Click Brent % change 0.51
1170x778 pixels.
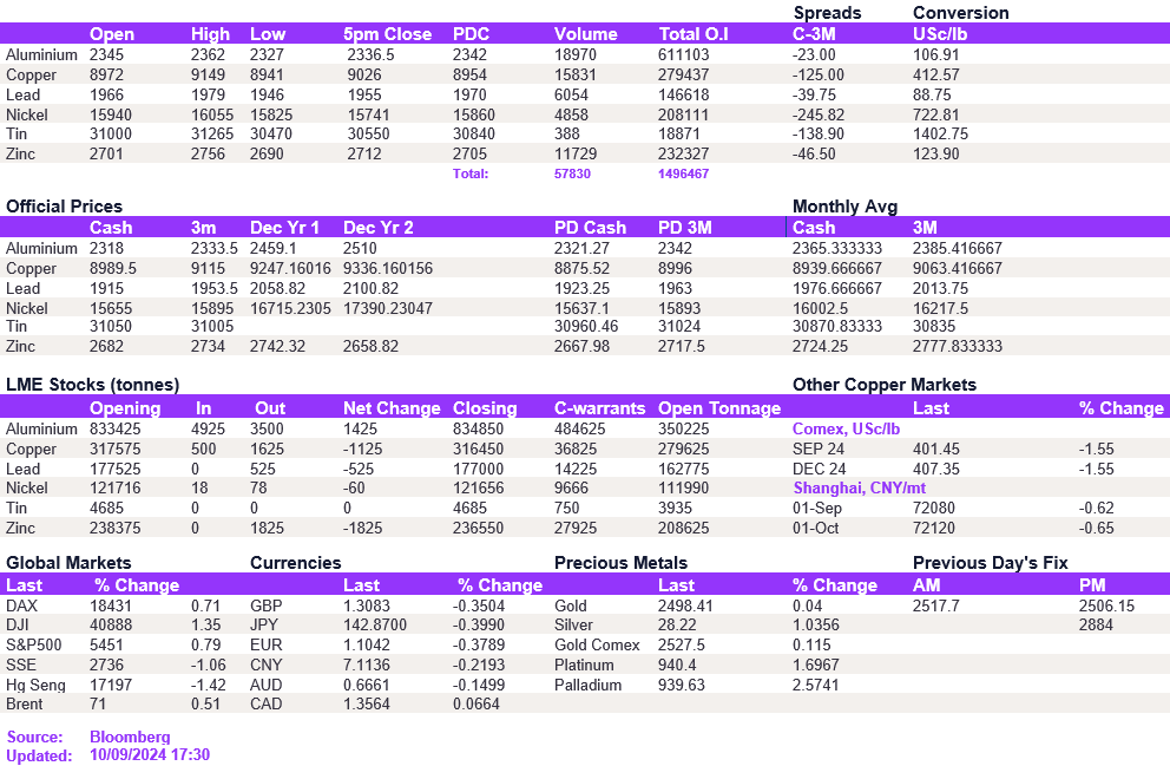[x=206, y=705]
